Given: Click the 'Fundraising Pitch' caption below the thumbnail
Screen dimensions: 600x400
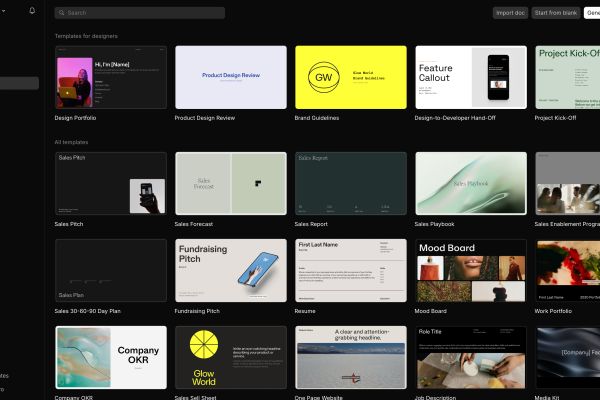Looking at the screenshot, I should 197,311.
